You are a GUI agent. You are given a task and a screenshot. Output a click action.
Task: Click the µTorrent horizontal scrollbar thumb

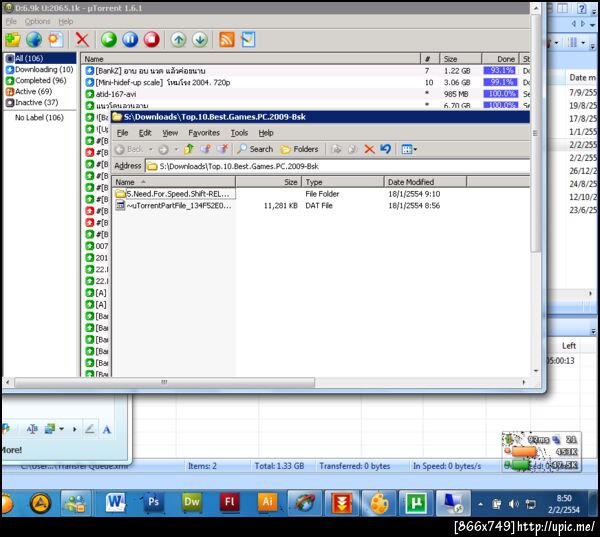click(165, 382)
